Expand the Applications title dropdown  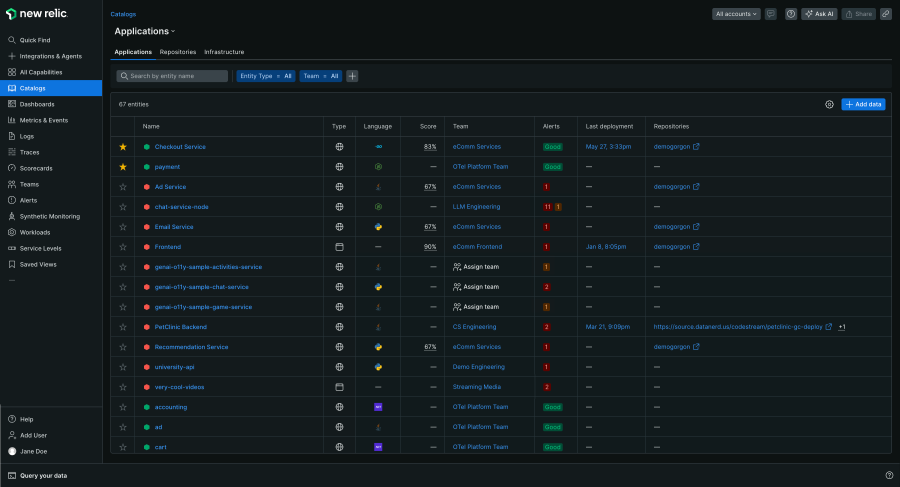[x=145, y=32]
